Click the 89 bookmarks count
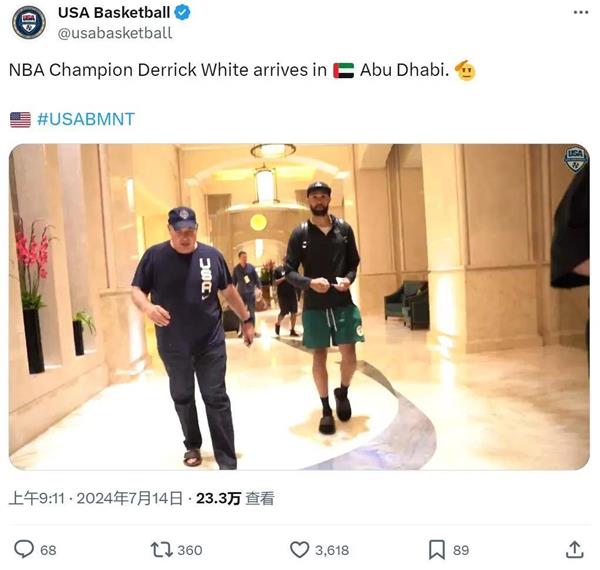This screenshot has width=600, height=570. pos(461,550)
